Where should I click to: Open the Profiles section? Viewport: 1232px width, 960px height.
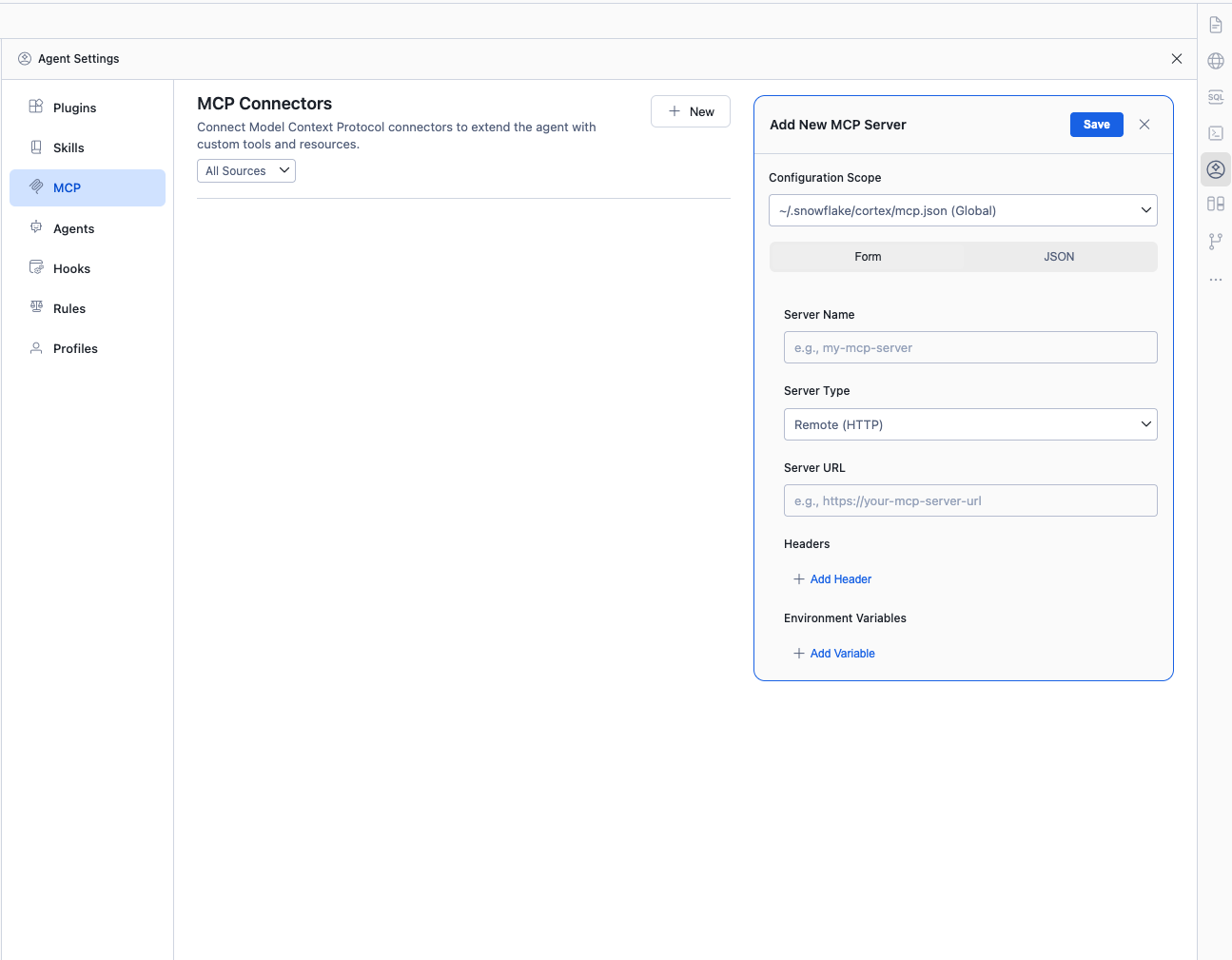coord(88,348)
